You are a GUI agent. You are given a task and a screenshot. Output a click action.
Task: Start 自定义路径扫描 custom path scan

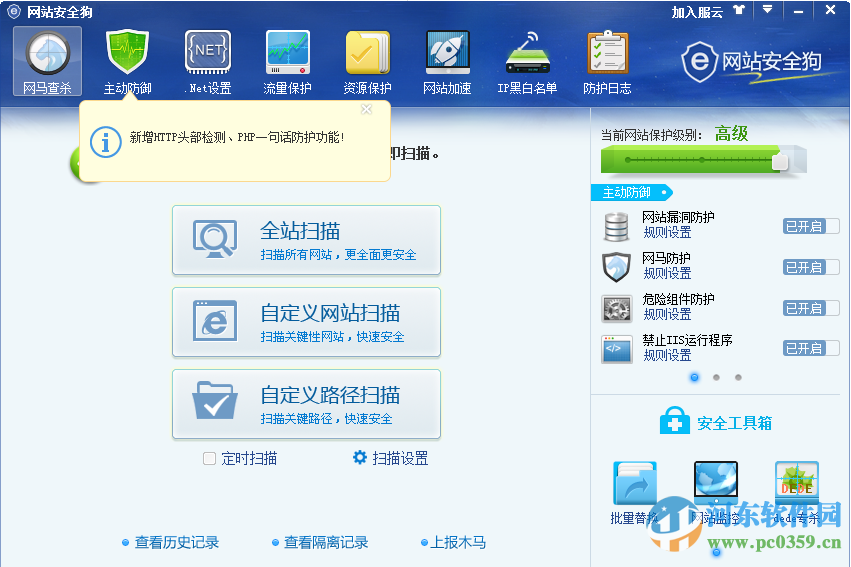[306, 404]
